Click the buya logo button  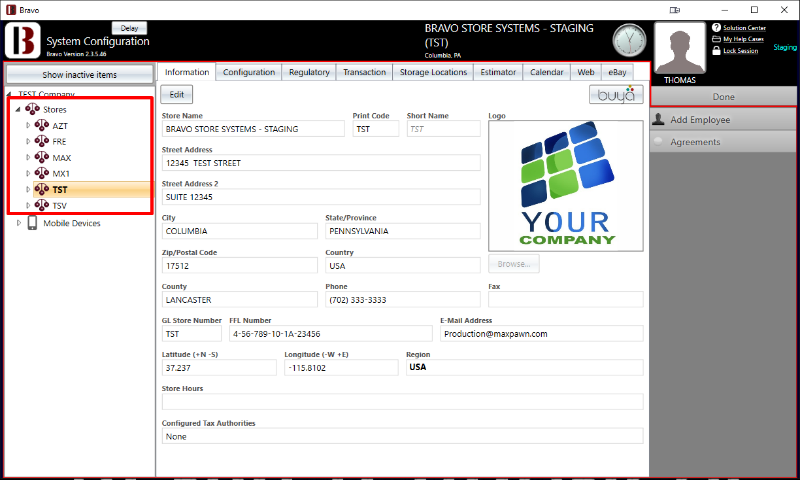(x=616, y=94)
